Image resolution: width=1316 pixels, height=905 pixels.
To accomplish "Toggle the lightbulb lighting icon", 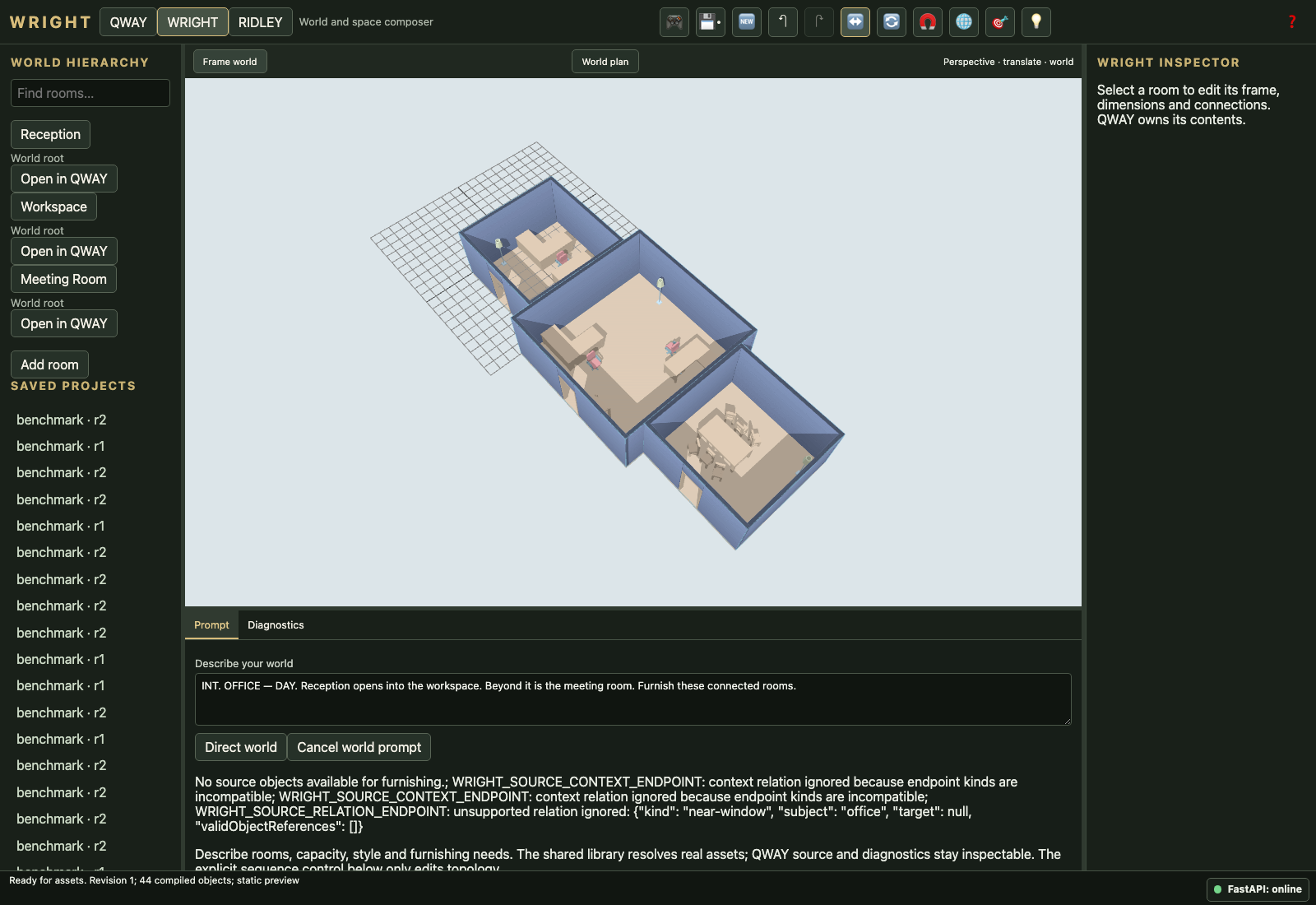I will (x=1036, y=22).
